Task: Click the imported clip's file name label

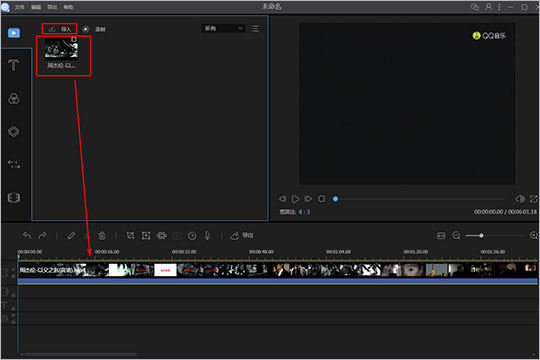Action: point(61,65)
